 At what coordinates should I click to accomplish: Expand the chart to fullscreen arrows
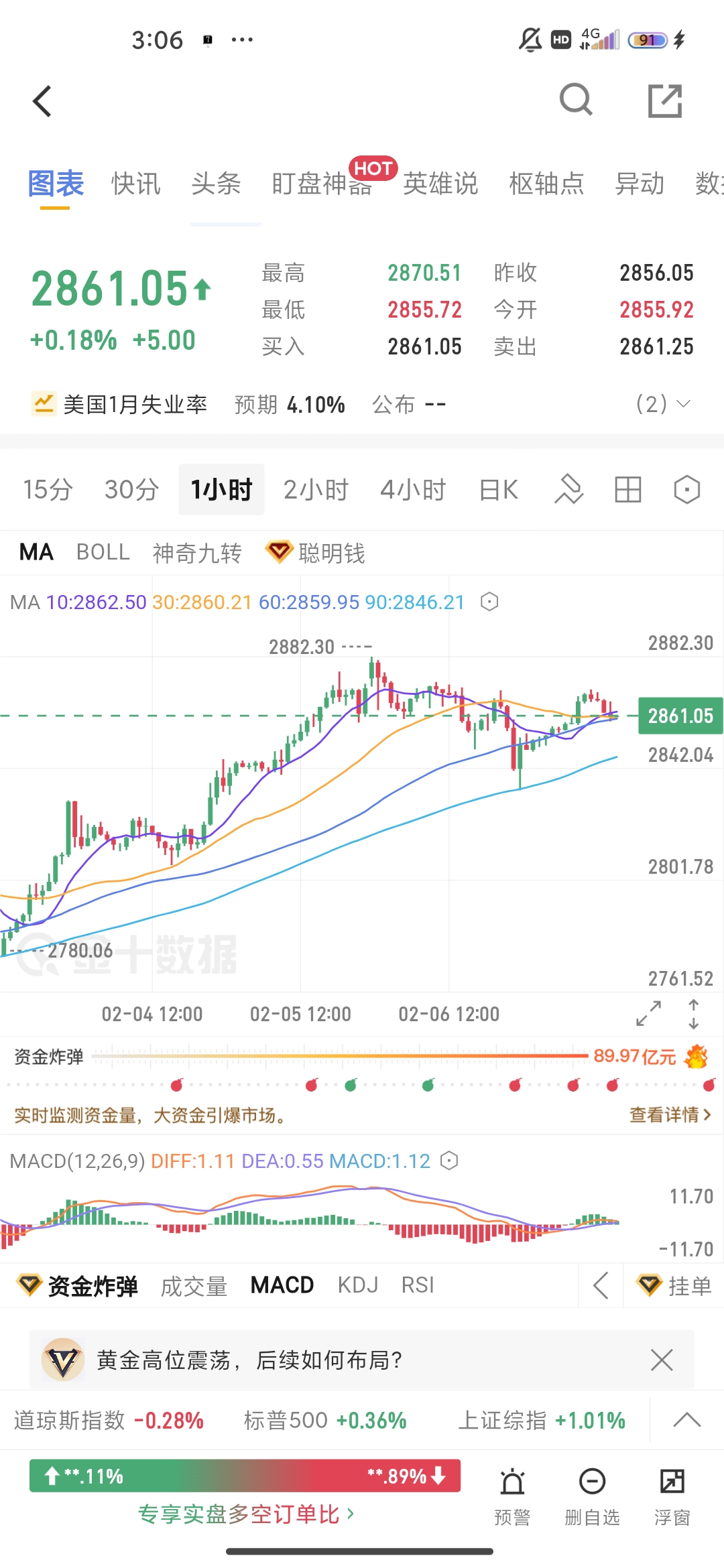pos(648,1015)
